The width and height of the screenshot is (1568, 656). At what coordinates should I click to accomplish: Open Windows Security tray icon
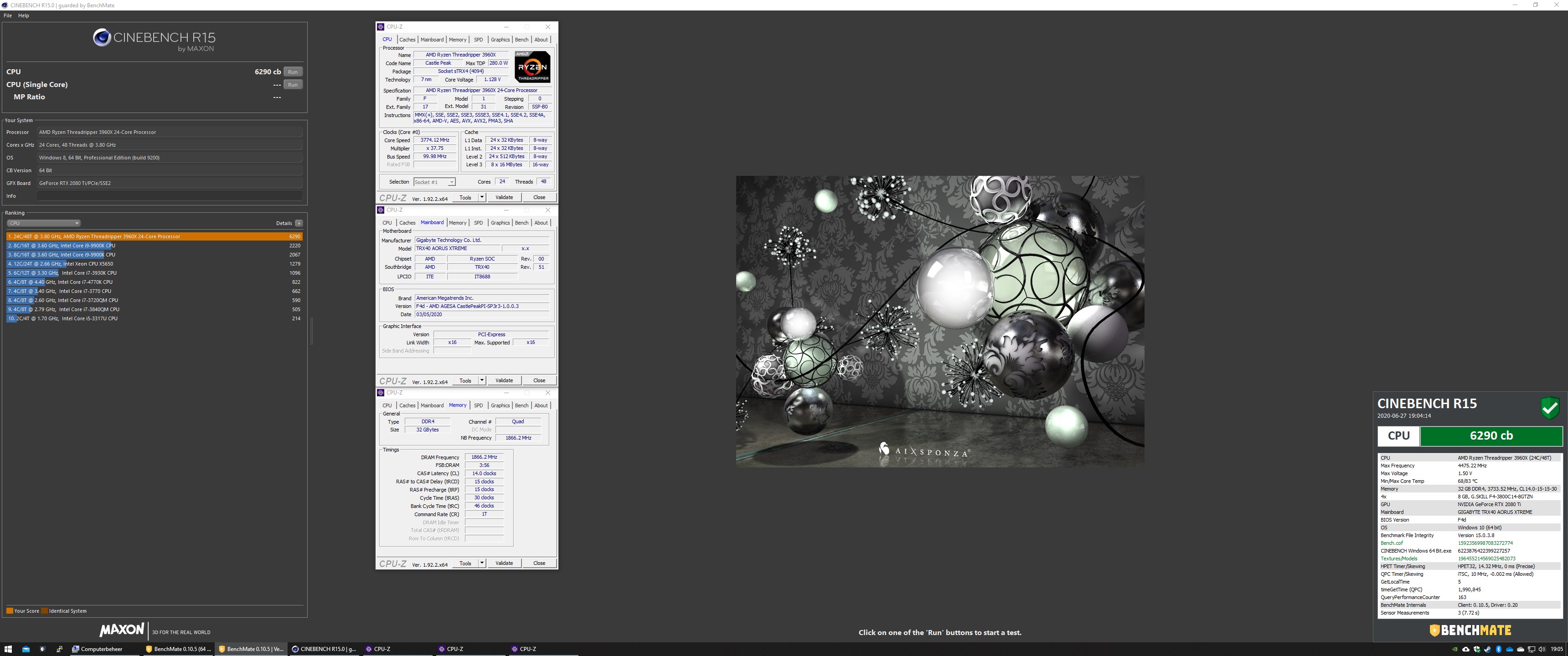1477,649
